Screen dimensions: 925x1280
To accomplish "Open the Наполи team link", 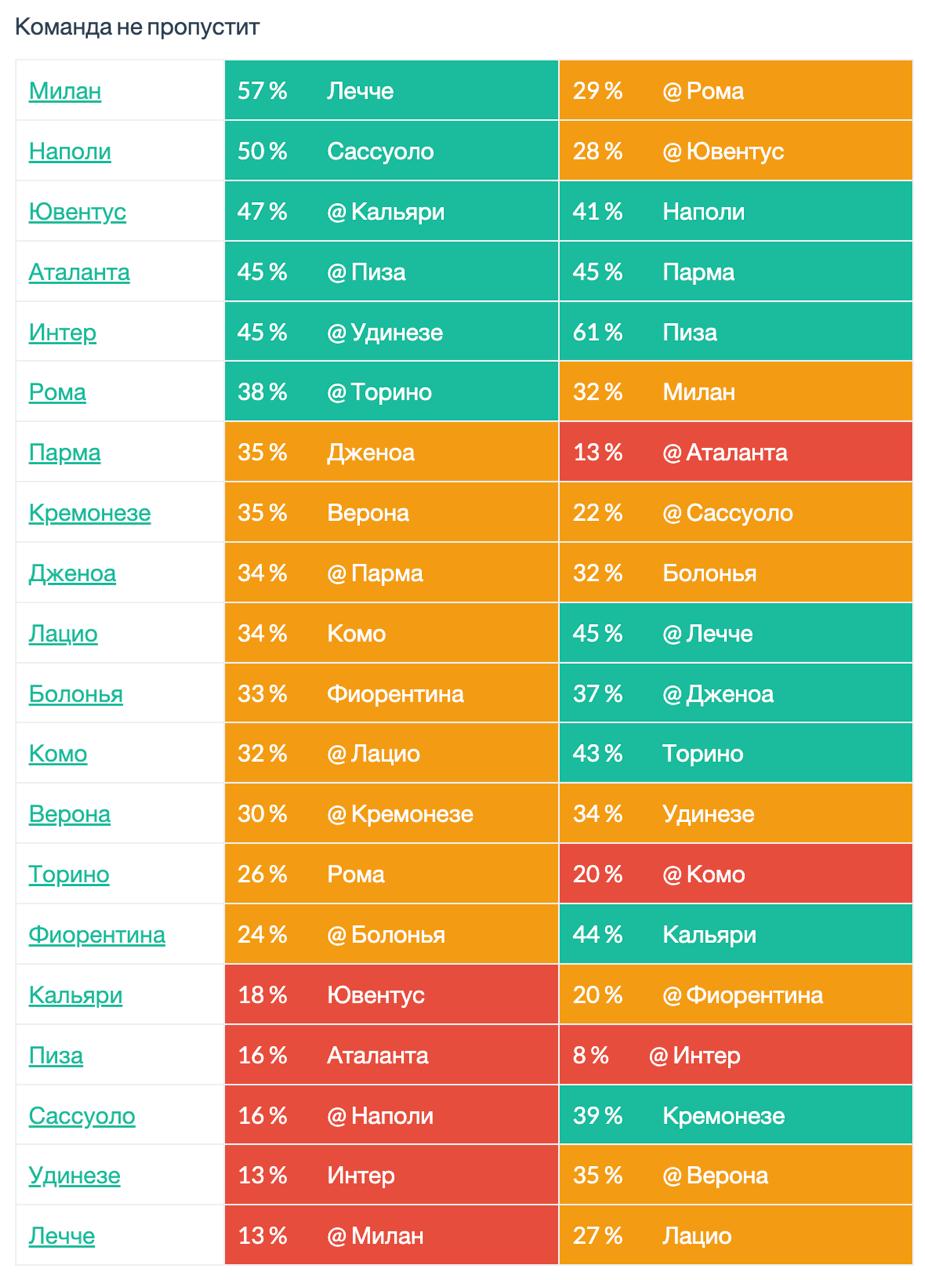I will (x=70, y=151).
